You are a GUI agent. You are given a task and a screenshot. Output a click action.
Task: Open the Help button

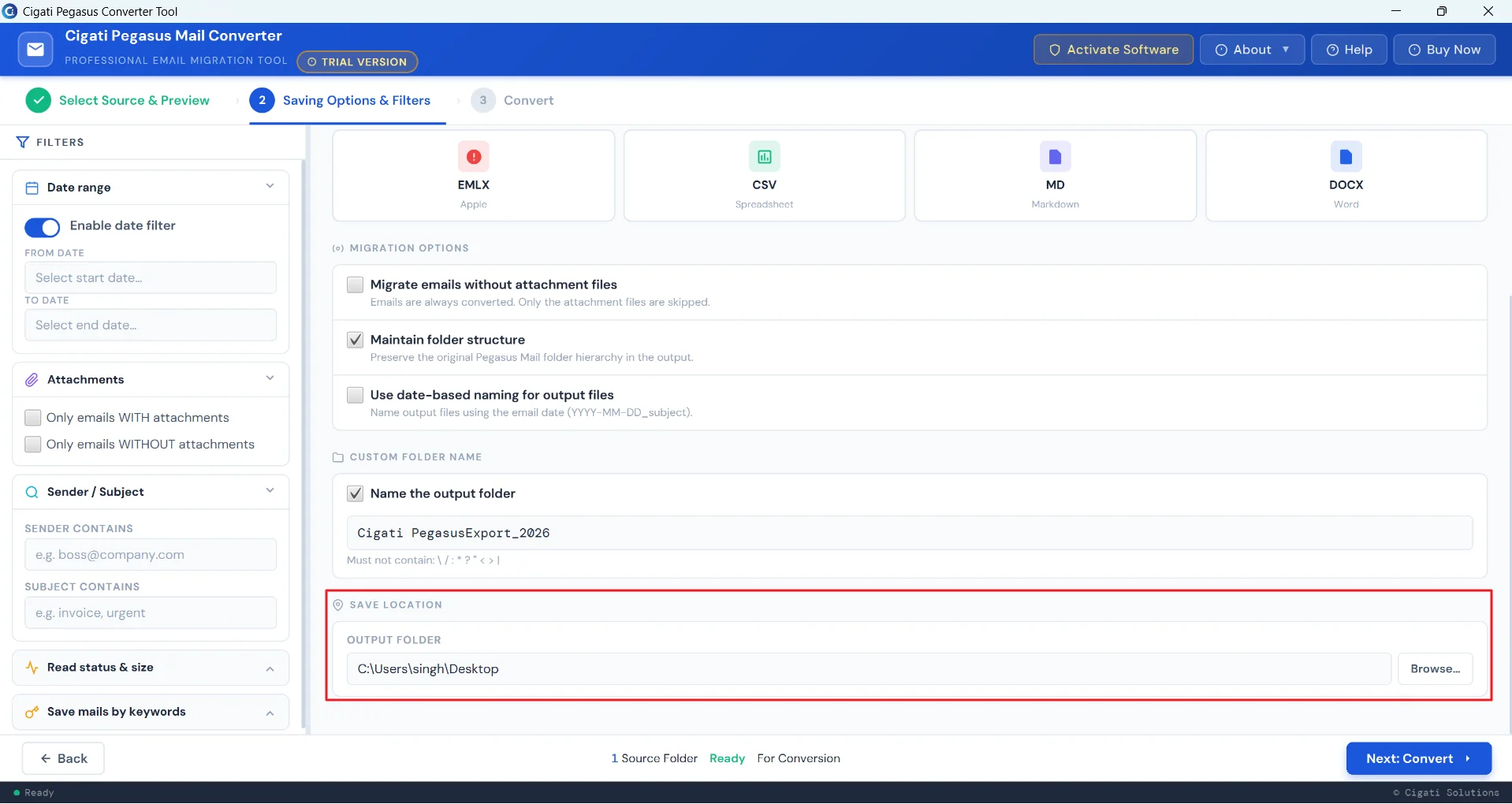[x=1349, y=50]
